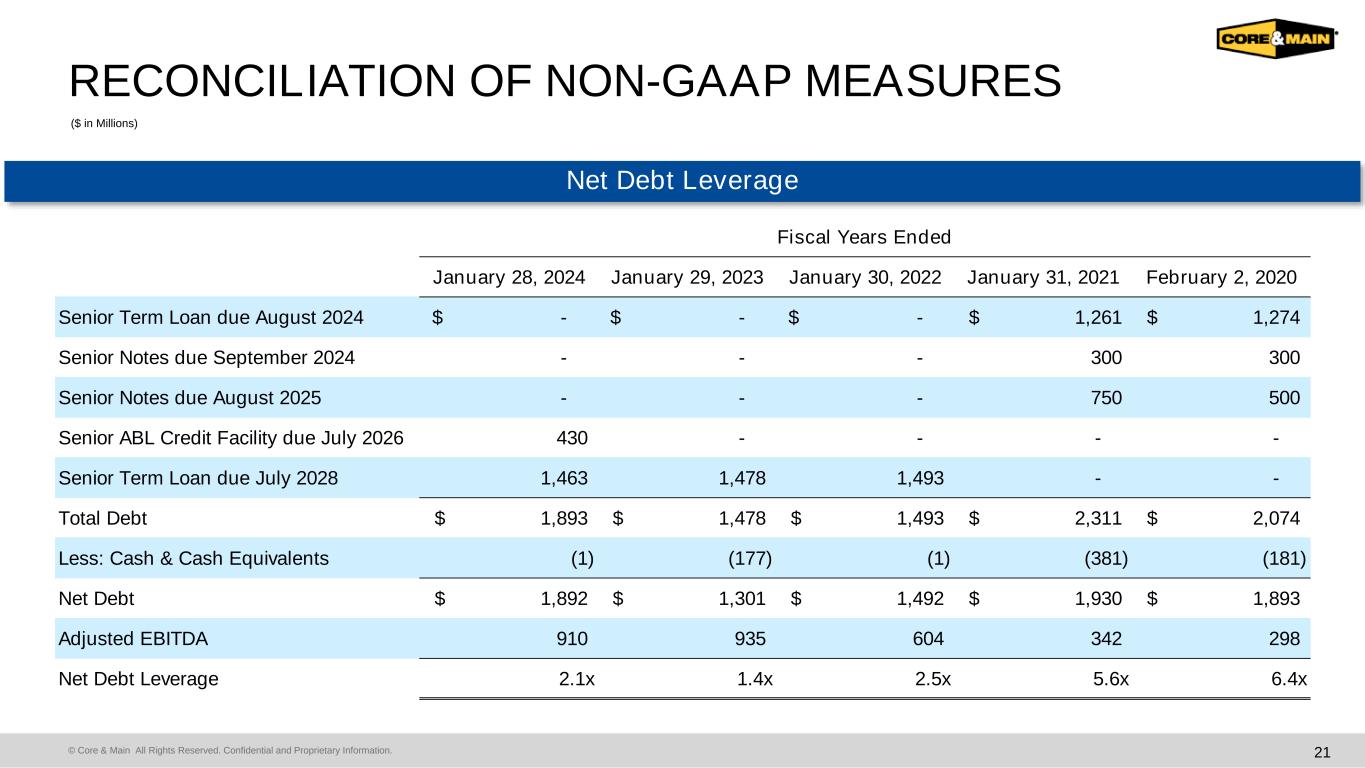Select the 430 value in ABL row
This screenshot has width=1365, height=768.
571,437
